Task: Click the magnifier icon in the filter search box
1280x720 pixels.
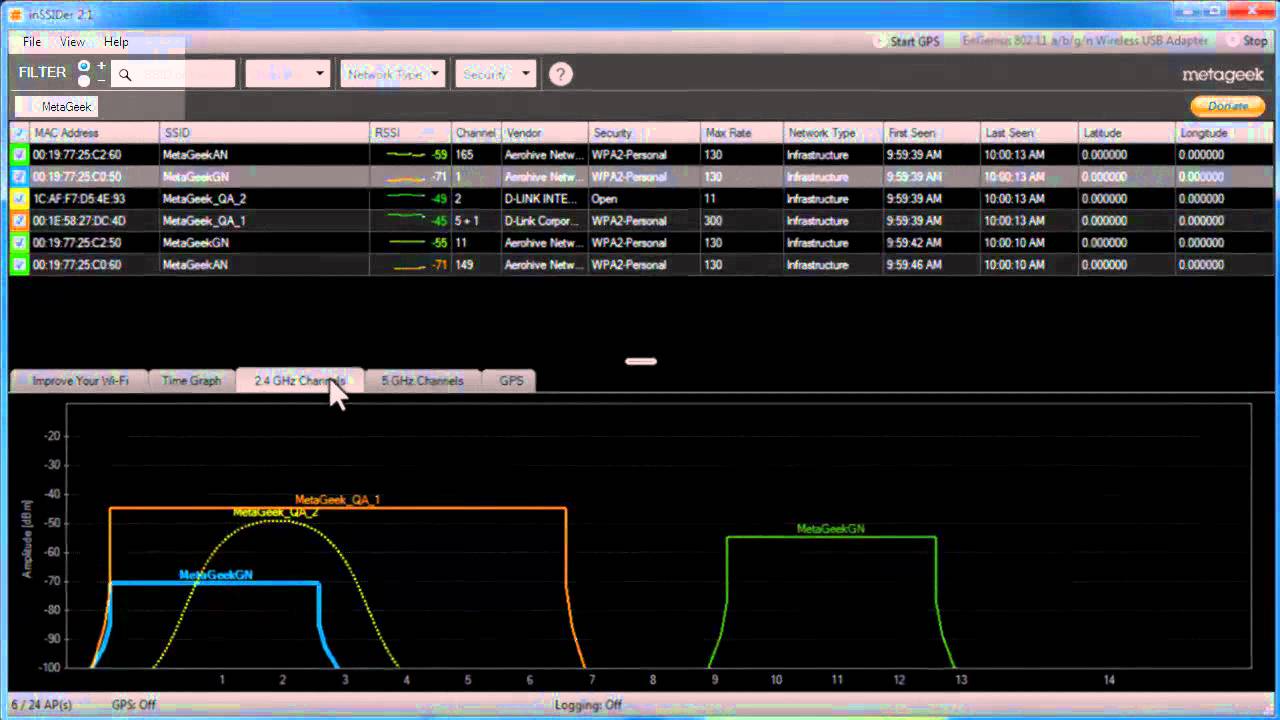Action: click(125, 74)
